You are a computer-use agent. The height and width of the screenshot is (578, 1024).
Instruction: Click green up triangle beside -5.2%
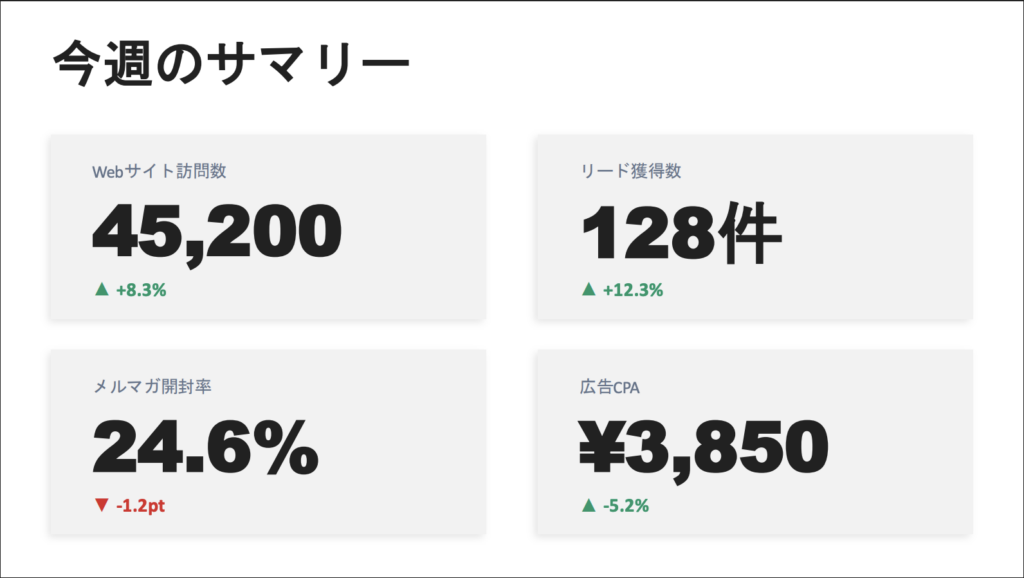[588, 505]
